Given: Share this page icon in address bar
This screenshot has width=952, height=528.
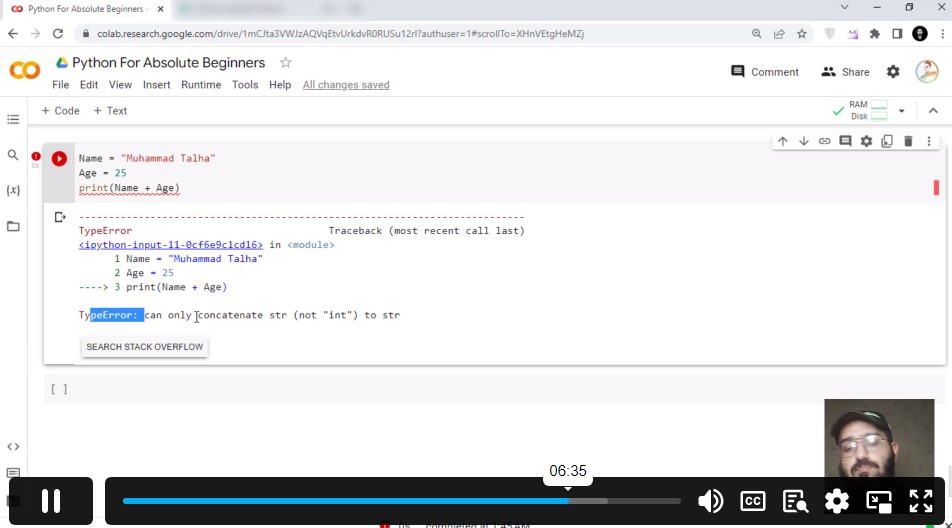Looking at the screenshot, I should pos(779,34).
